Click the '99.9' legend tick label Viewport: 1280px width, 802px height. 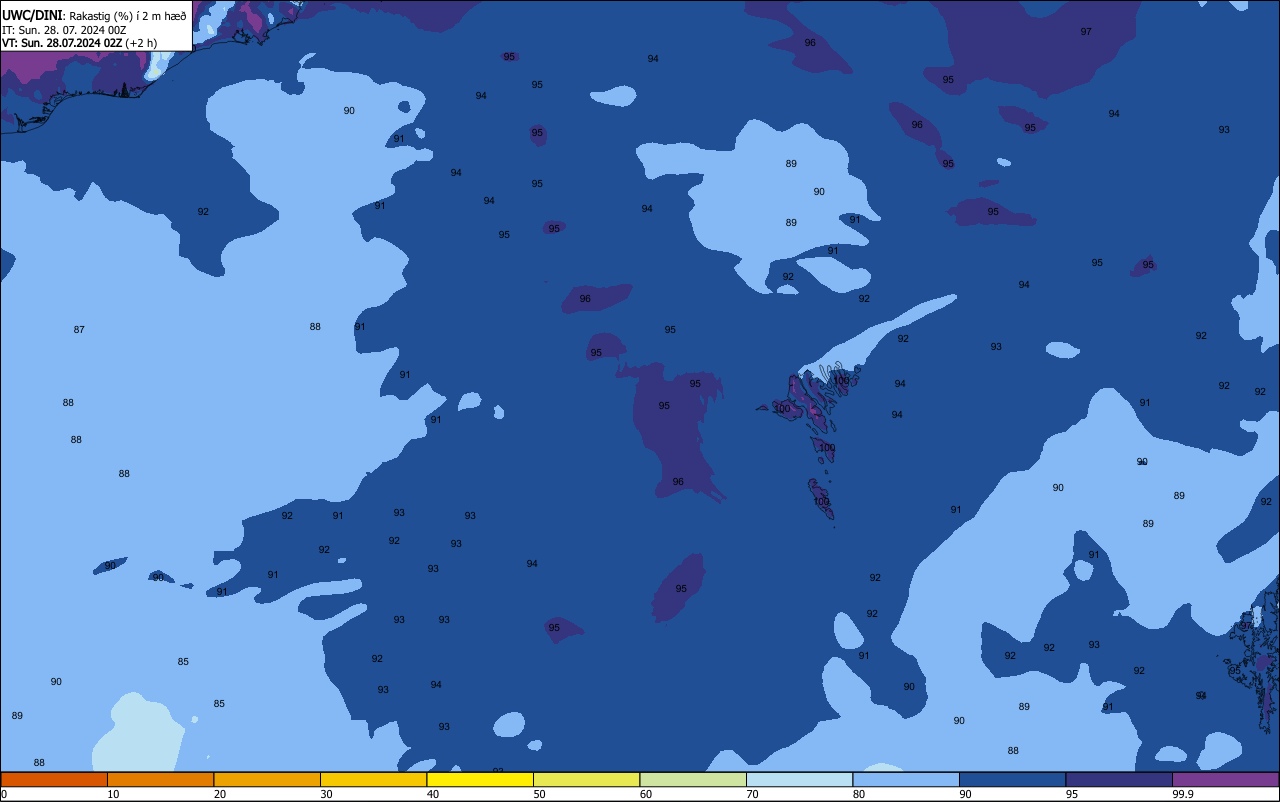pyautogui.click(x=1183, y=794)
